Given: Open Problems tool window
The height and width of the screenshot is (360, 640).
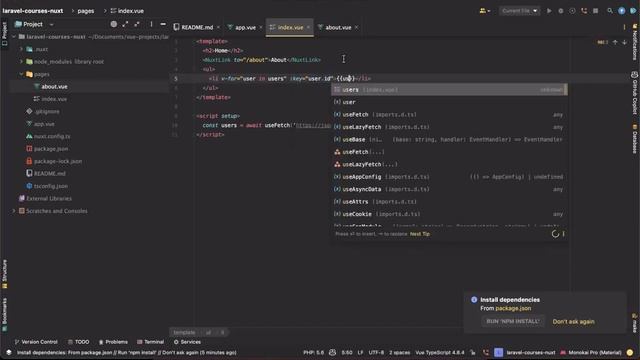Looking at the screenshot, I should [113, 342].
